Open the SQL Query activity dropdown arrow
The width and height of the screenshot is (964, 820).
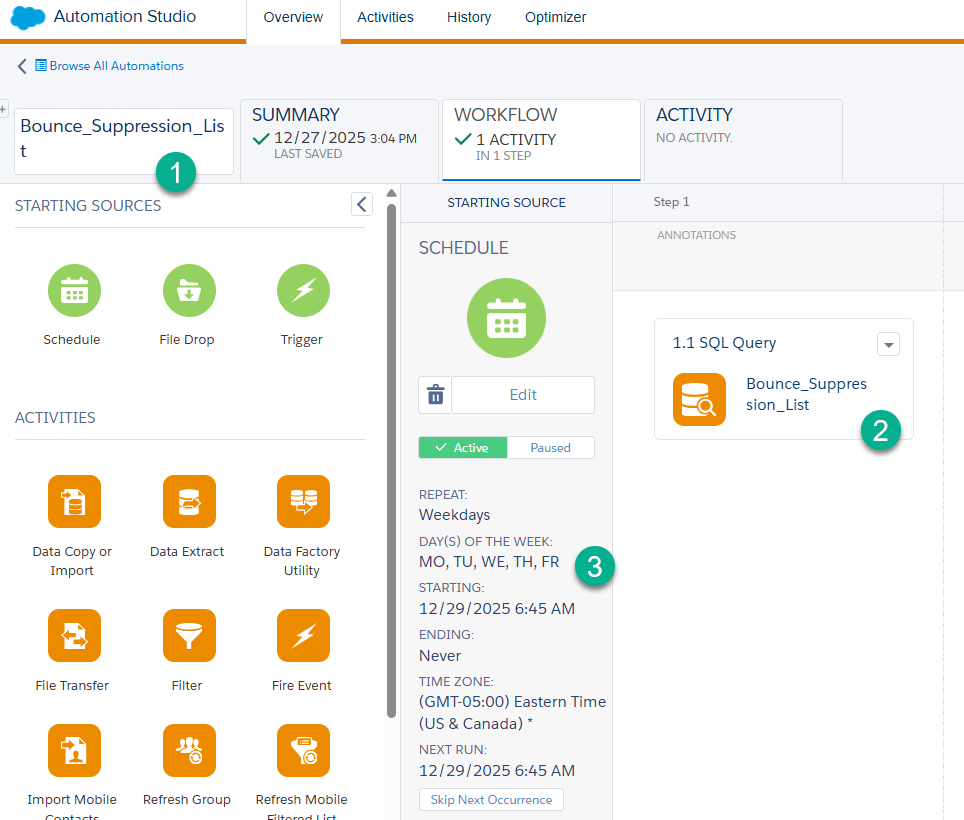(x=888, y=344)
